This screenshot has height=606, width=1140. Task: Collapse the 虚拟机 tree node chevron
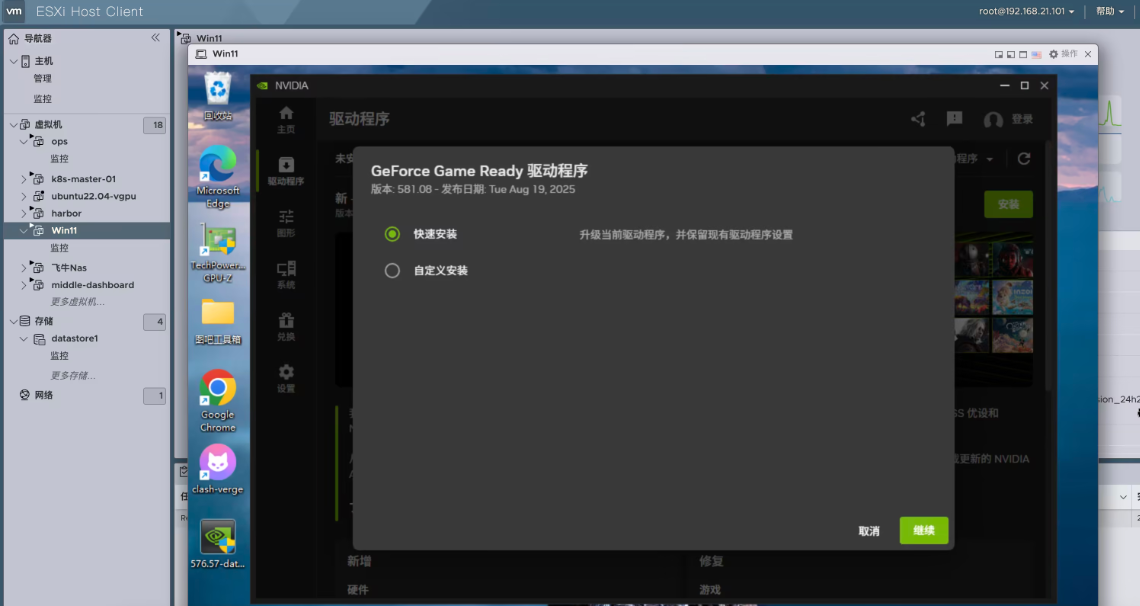pyautogui.click(x=13, y=124)
